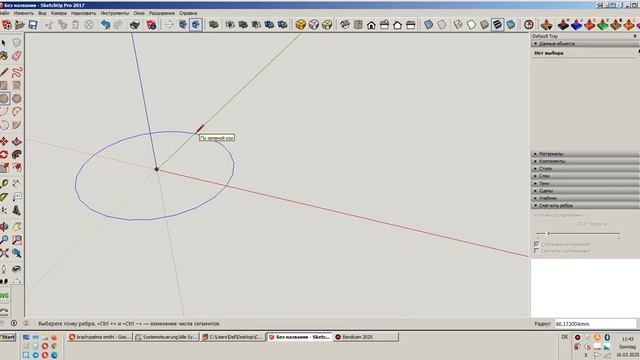Viewport: 640px width, 360px height.
Task: Select the Move tool
Action: click(x=4, y=142)
